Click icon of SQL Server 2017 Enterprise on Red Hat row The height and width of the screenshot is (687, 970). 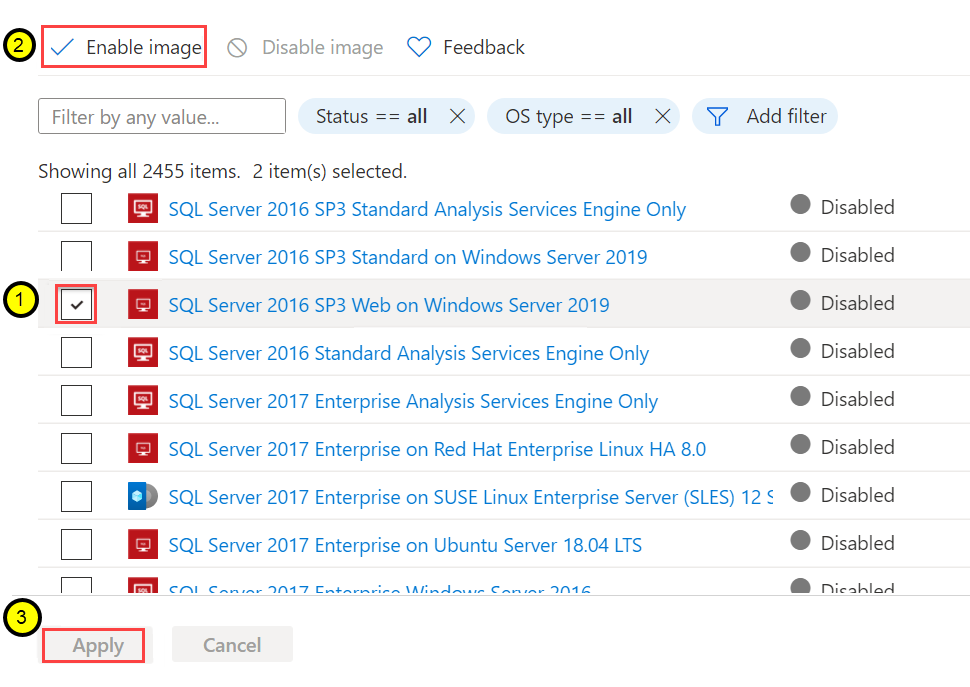143,448
